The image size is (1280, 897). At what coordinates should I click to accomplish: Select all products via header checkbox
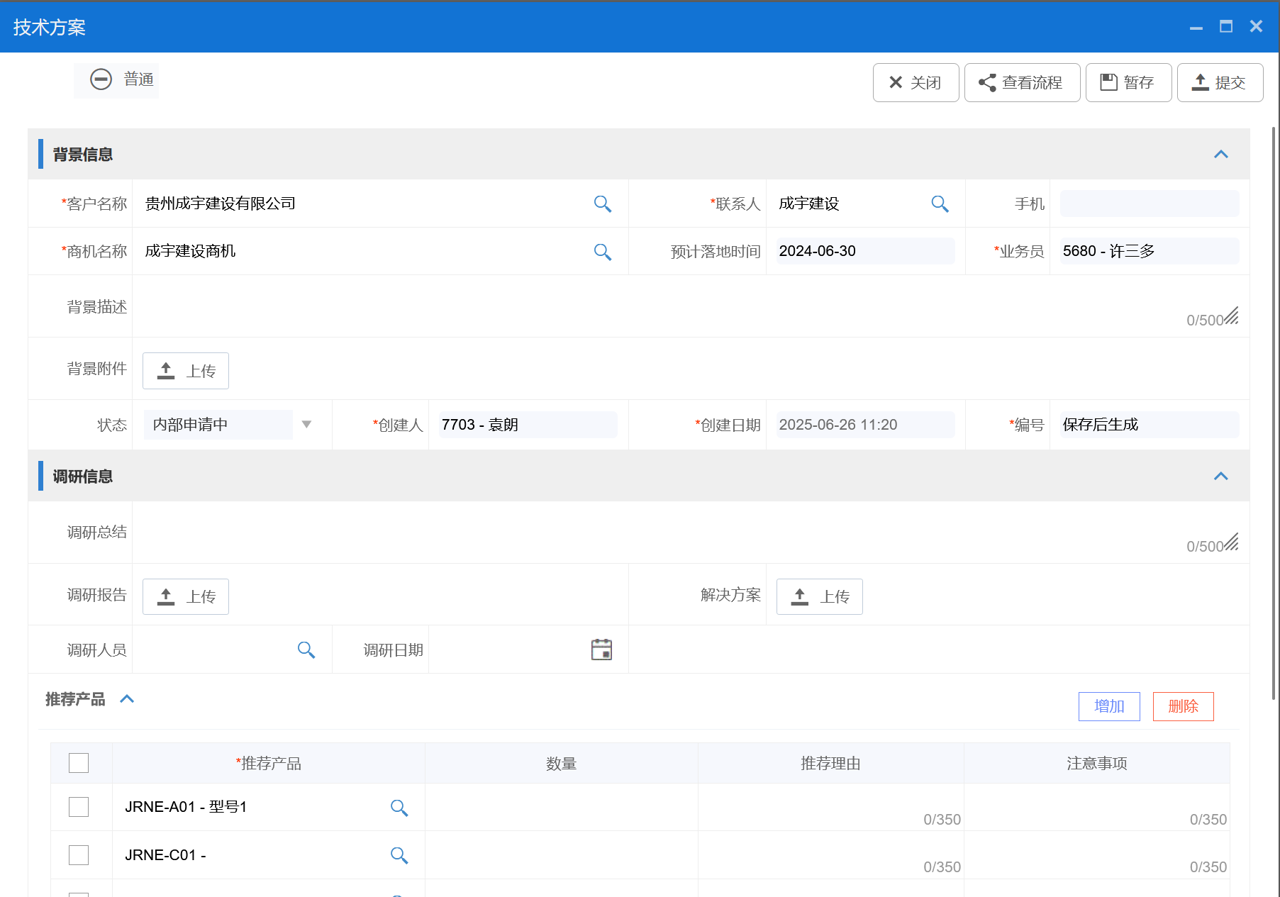tap(78, 762)
